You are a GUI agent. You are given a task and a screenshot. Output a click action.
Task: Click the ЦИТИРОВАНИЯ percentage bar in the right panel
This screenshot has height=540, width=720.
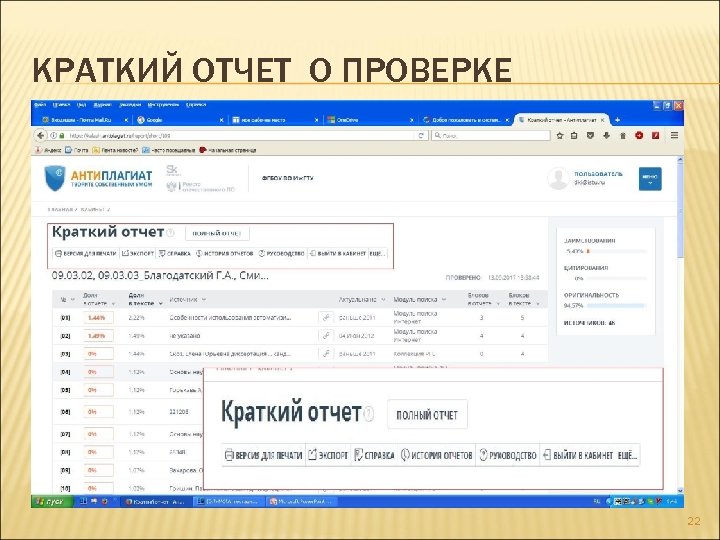click(617, 278)
